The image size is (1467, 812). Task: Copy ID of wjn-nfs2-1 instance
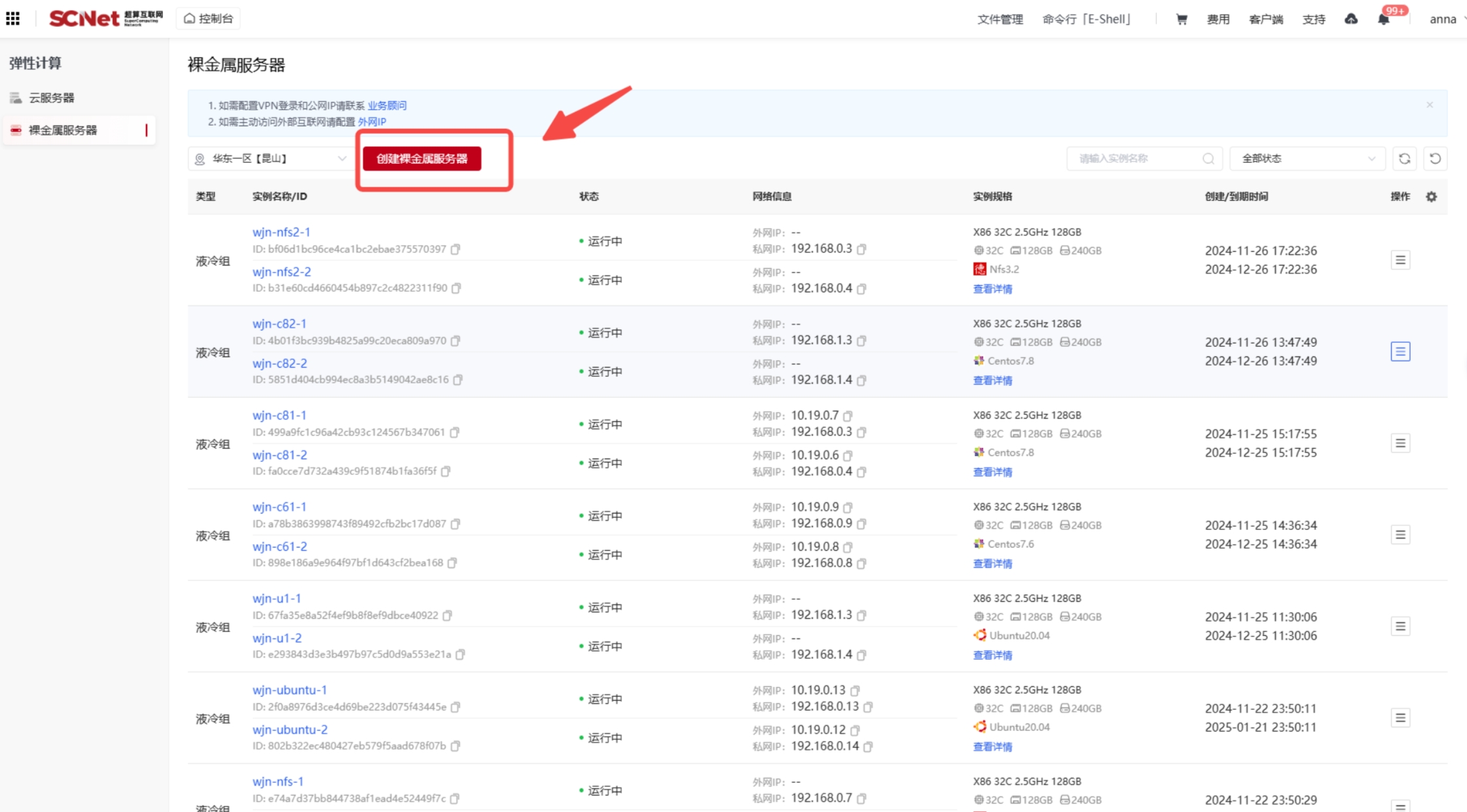click(x=456, y=249)
